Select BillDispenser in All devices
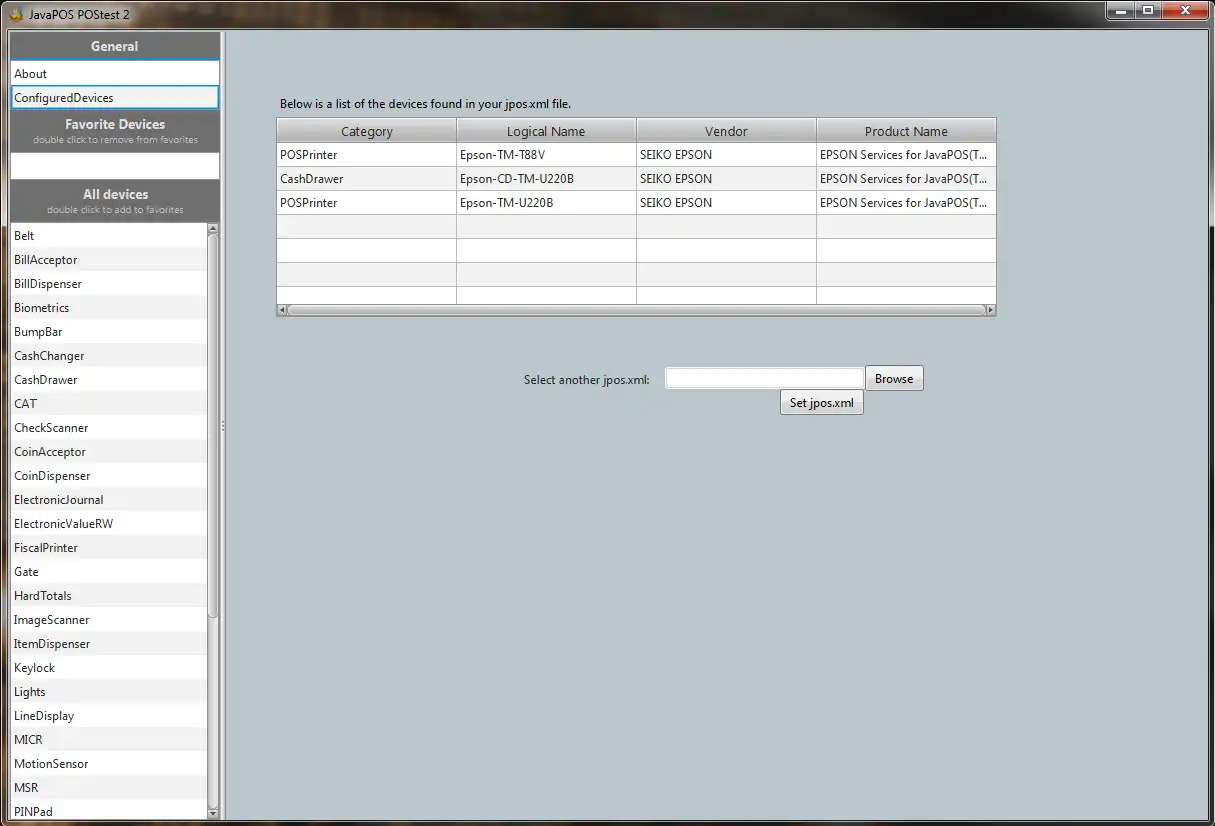1215x826 pixels. pyautogui.click(x=108, y=284)
